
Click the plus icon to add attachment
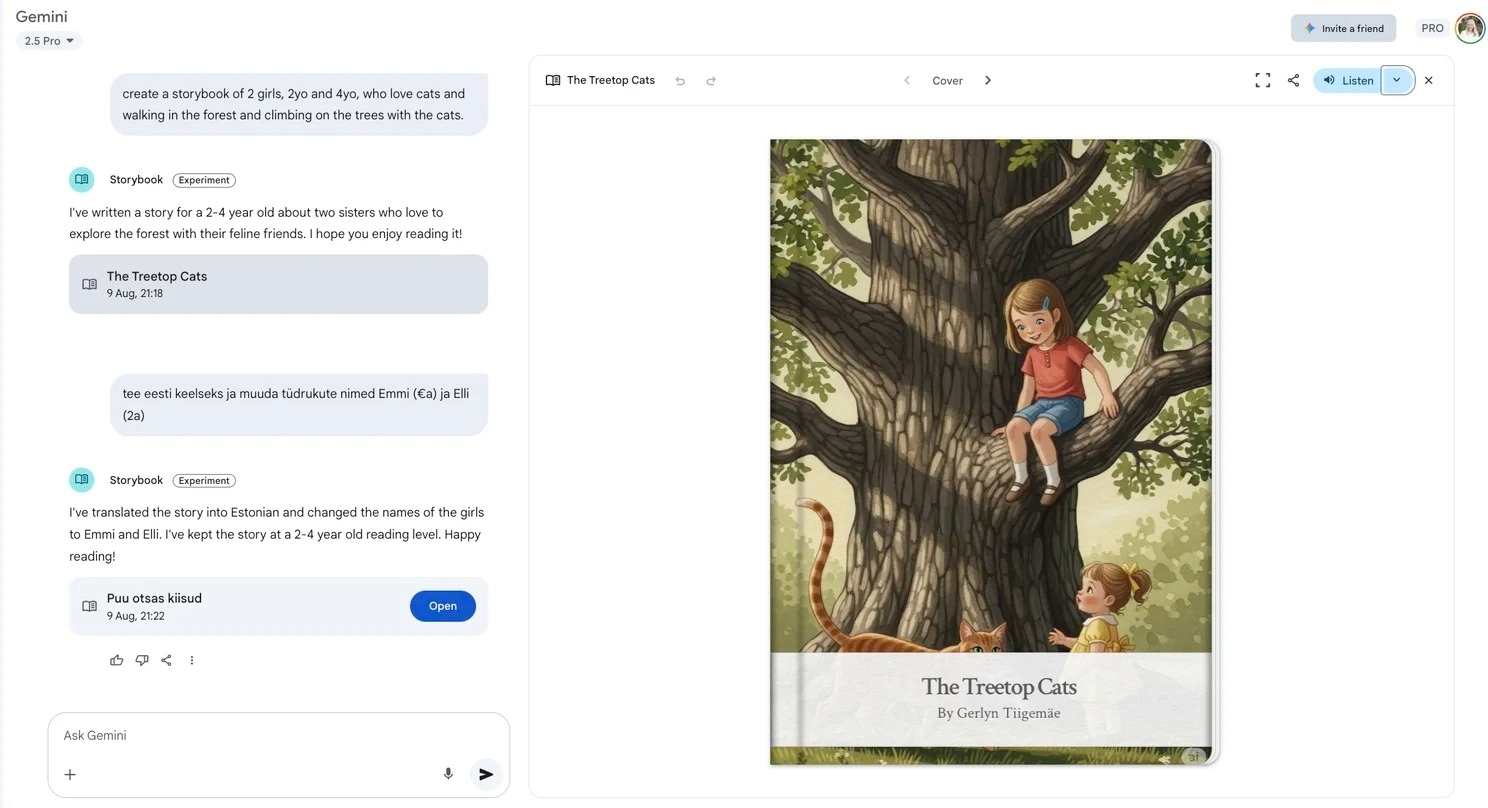(70, 774)
